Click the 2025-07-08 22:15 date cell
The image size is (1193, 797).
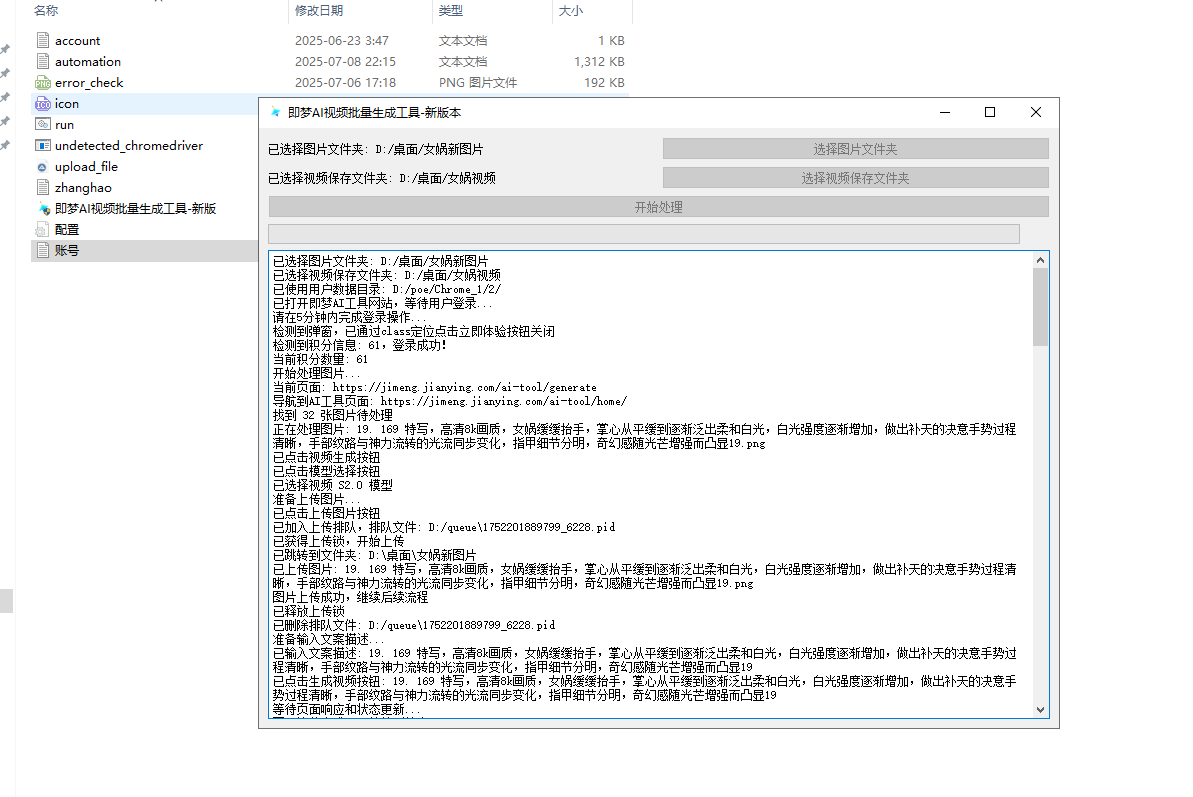(345, 62)
